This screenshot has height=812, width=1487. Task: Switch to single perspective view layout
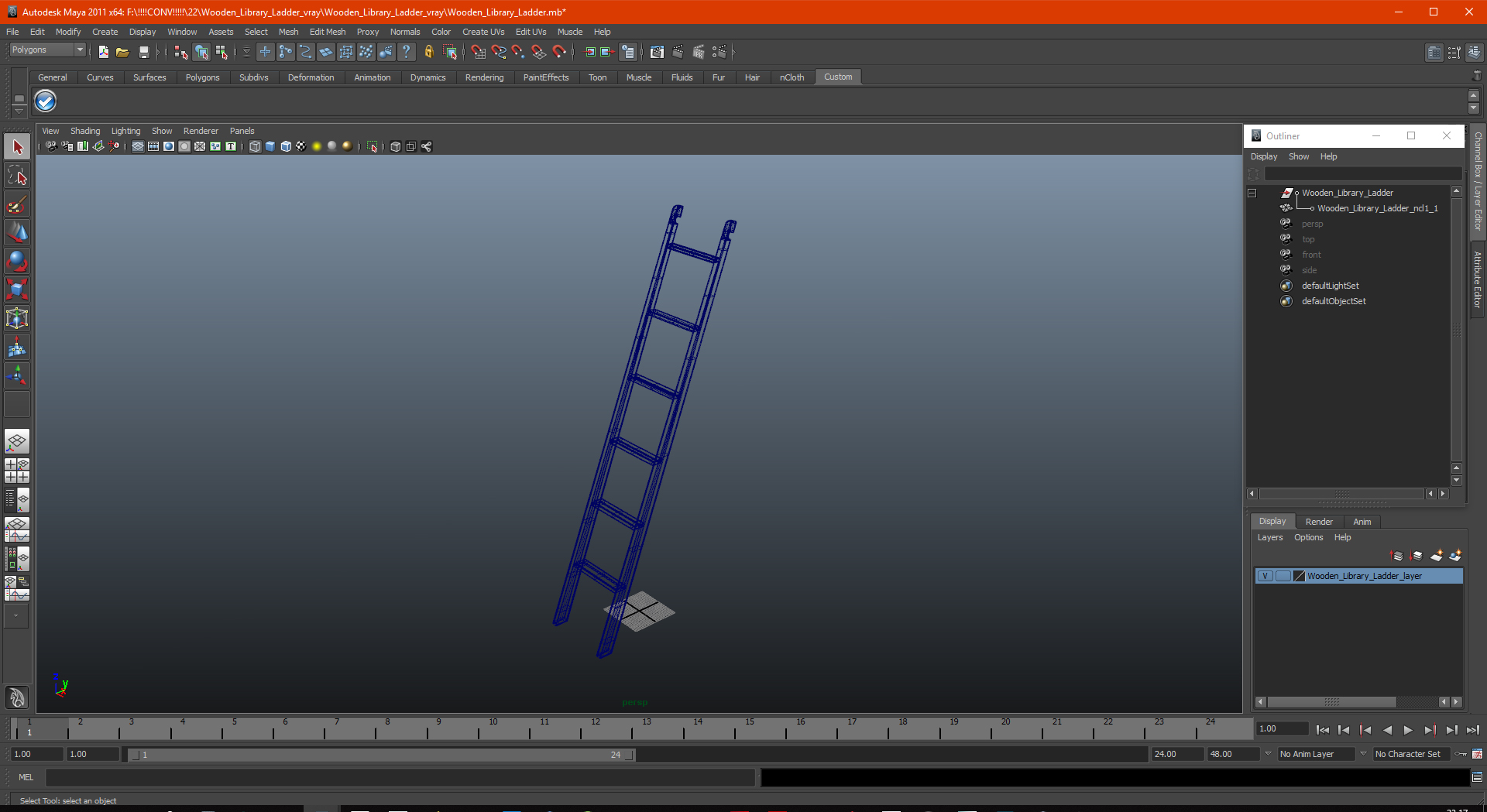tap(17, 442)
